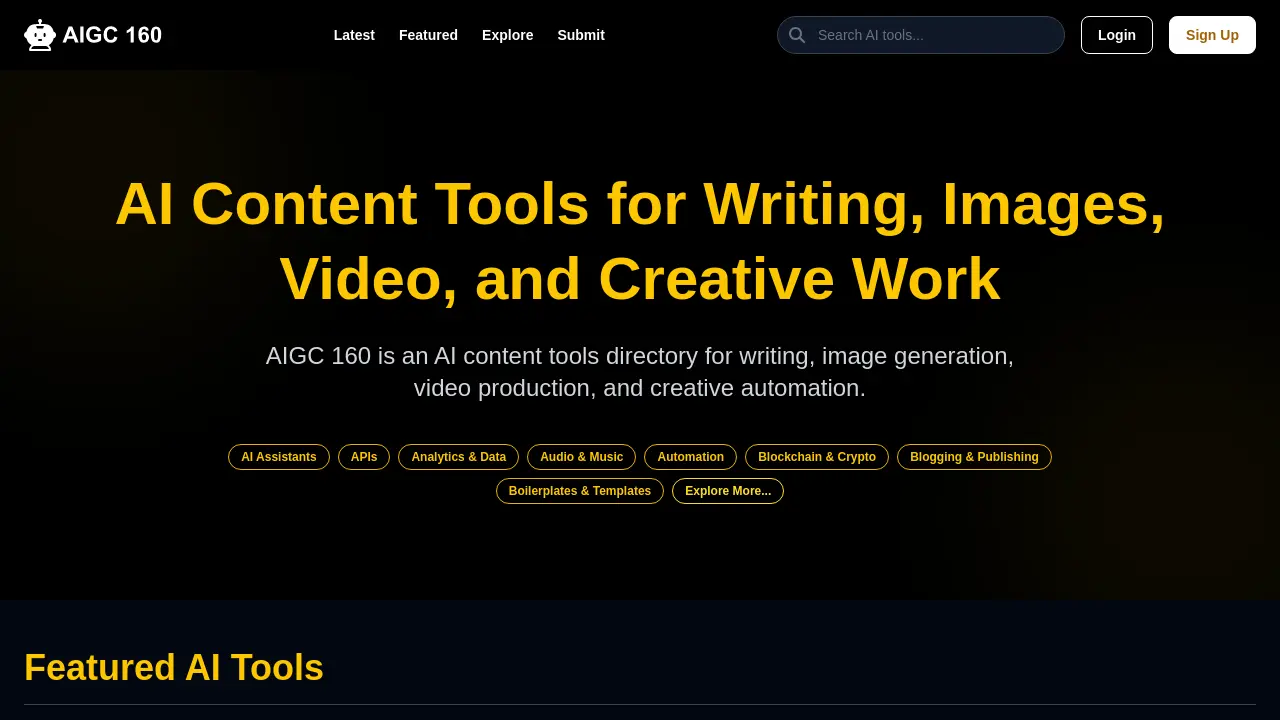
Task: Open the Submit nav item
Action: [581, 35]
